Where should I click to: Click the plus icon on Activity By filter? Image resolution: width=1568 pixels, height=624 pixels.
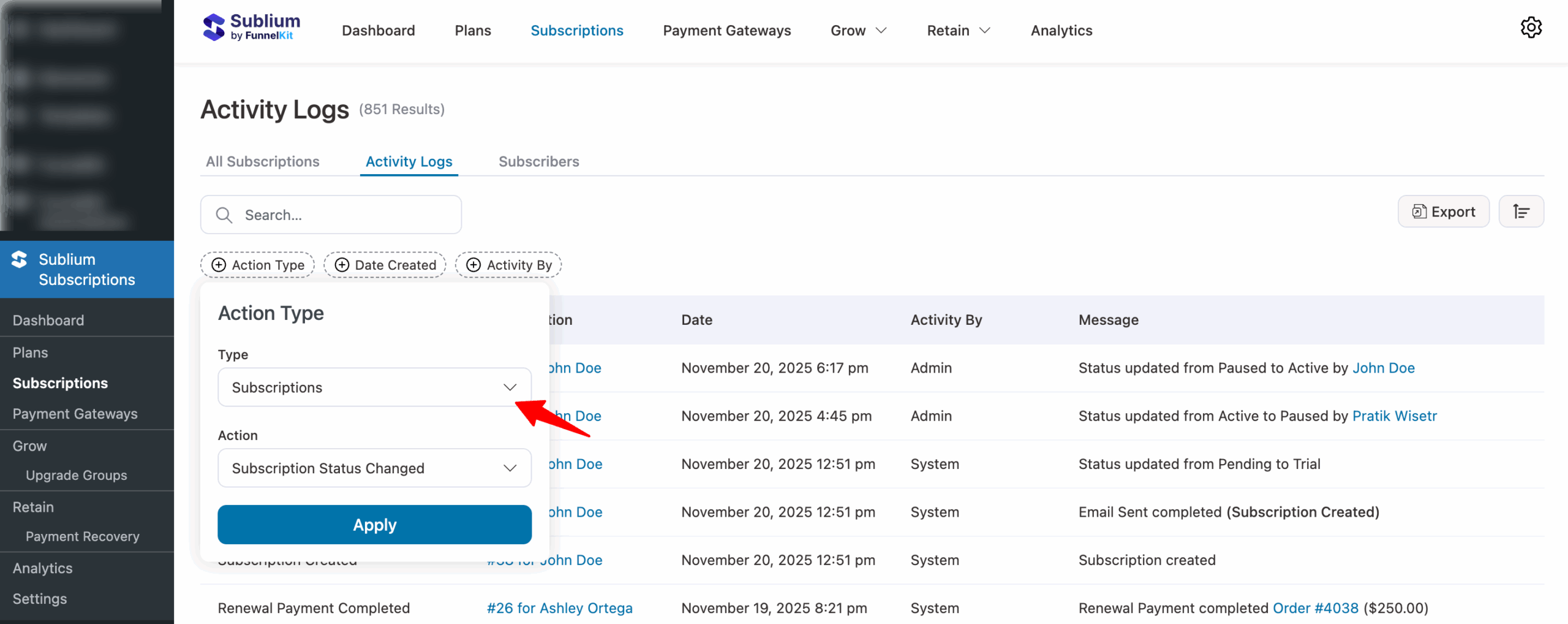[x=473, y=265]
